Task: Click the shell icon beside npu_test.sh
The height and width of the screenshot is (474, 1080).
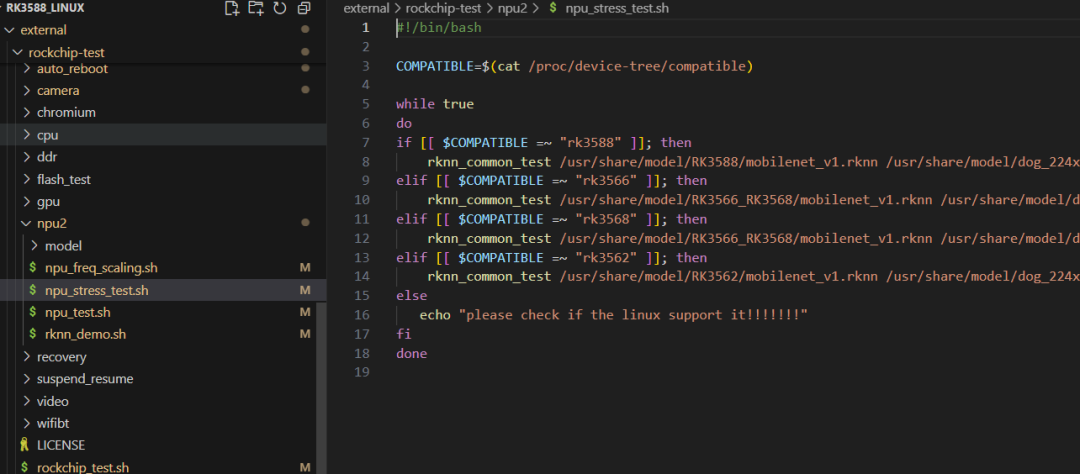Action: pyautogui.click(x=32, y=313)
